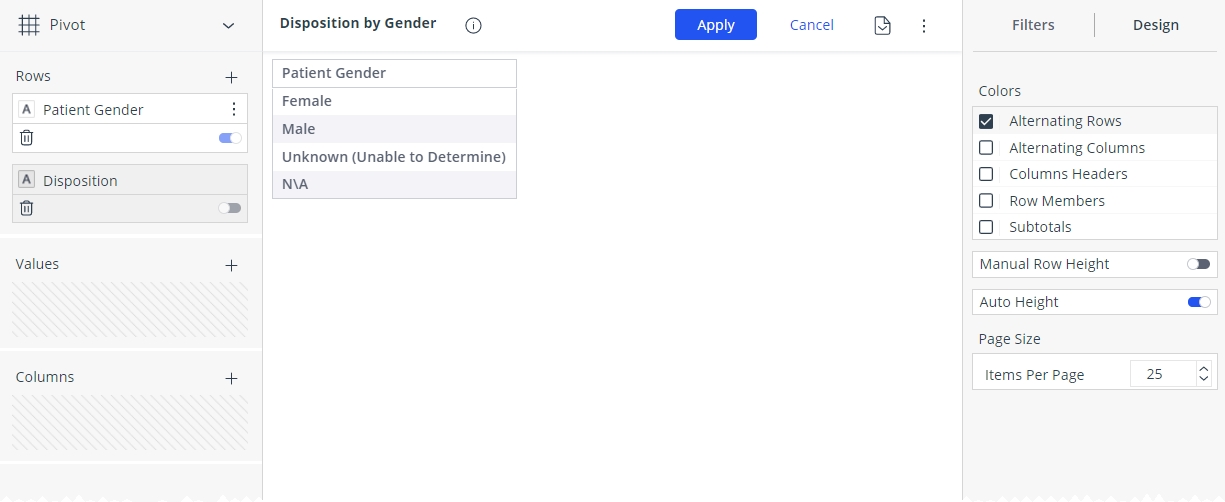Disable the Auto Height toggle
The image size is (1225, 502).
pyautogui.click(x=1198, y=302)
